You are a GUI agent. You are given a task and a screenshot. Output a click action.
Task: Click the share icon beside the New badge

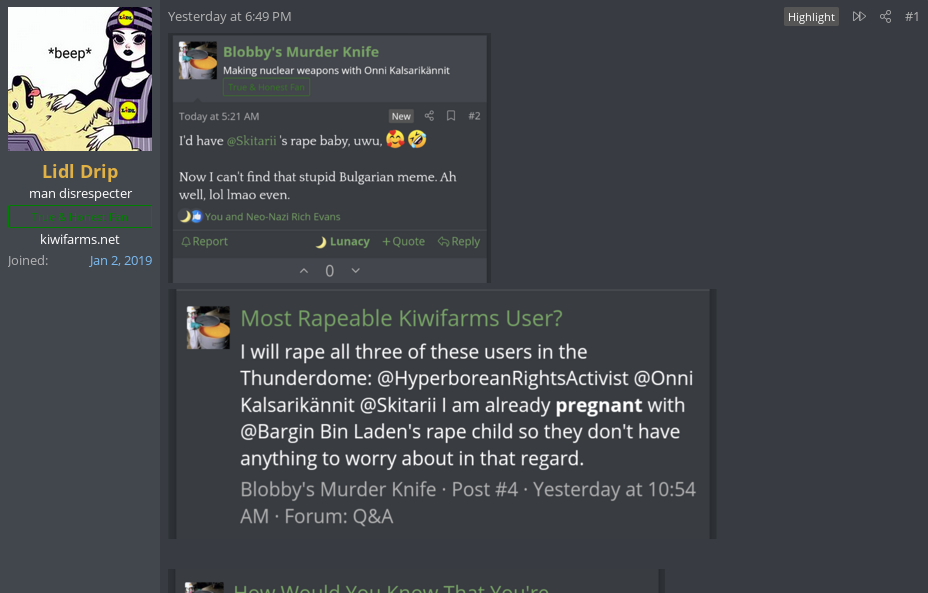pyautogui.click(x=429, y=116)
